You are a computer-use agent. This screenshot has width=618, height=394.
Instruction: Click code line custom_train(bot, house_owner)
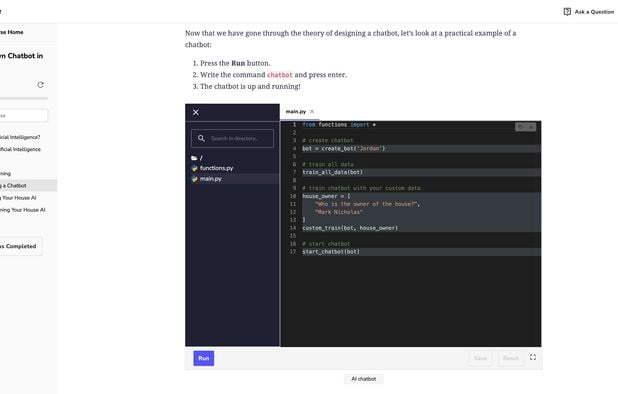coord(350,228)
